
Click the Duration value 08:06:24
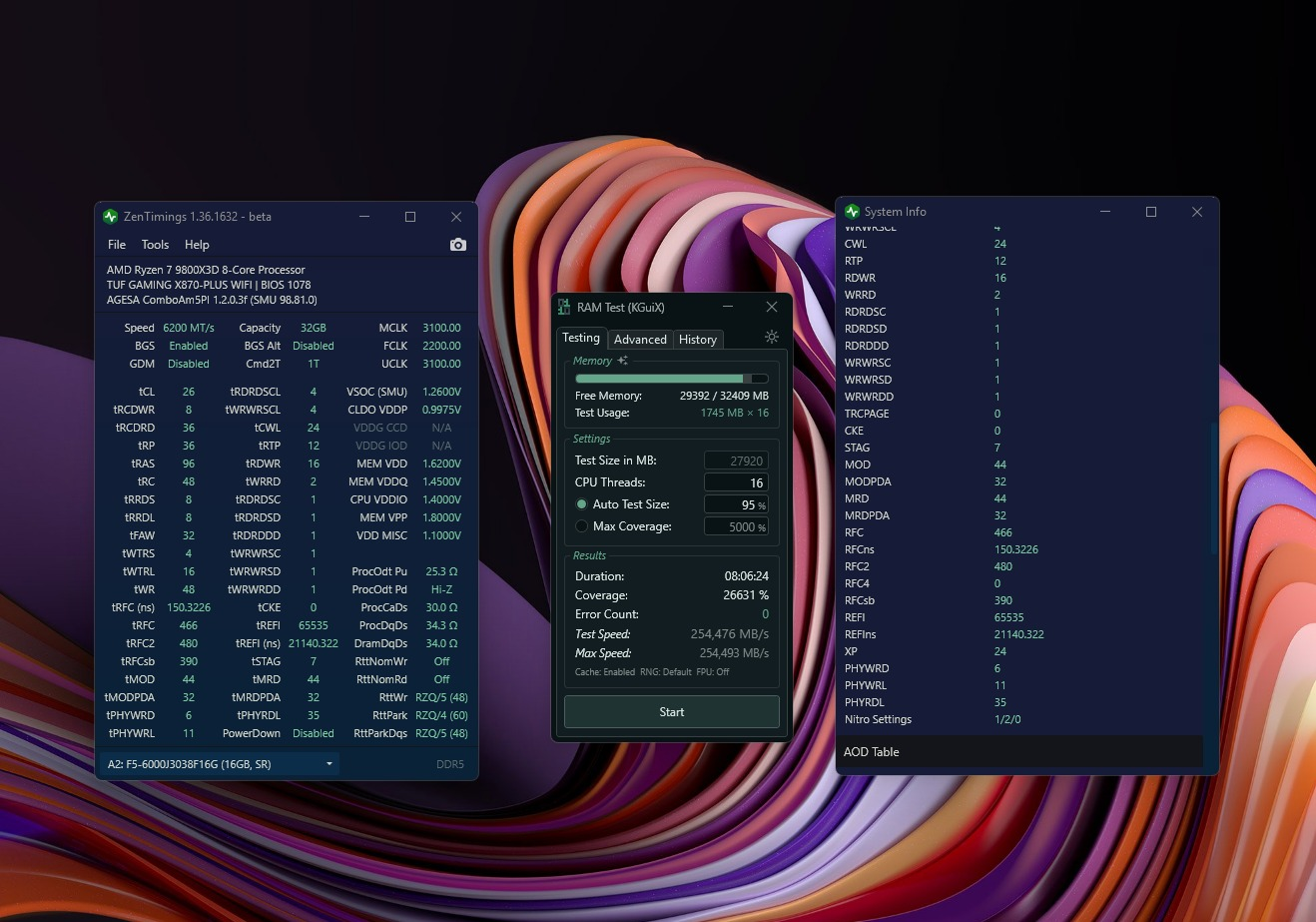pyautogui.click(x=747, y=576)
